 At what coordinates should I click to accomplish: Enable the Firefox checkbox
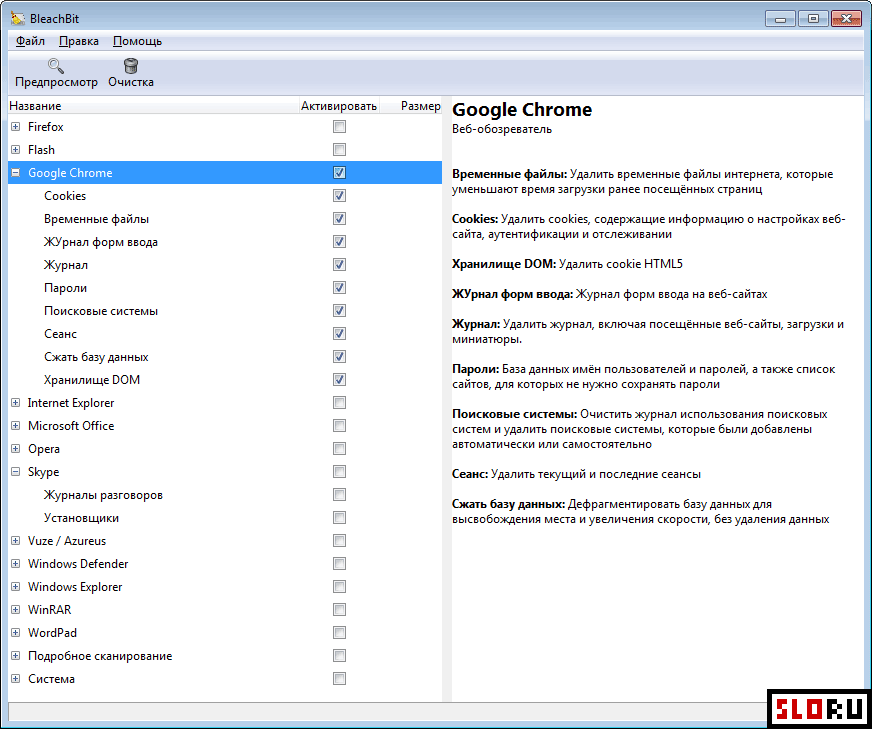(339, 127)
